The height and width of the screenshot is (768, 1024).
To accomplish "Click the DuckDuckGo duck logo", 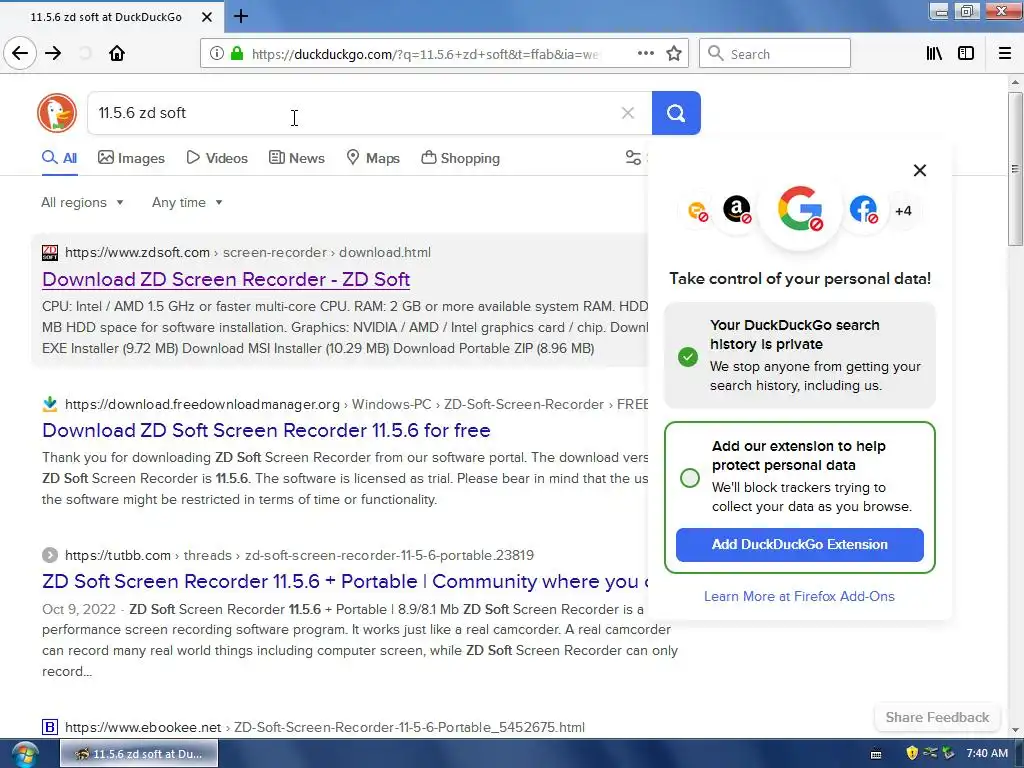I will coord(57,113).
